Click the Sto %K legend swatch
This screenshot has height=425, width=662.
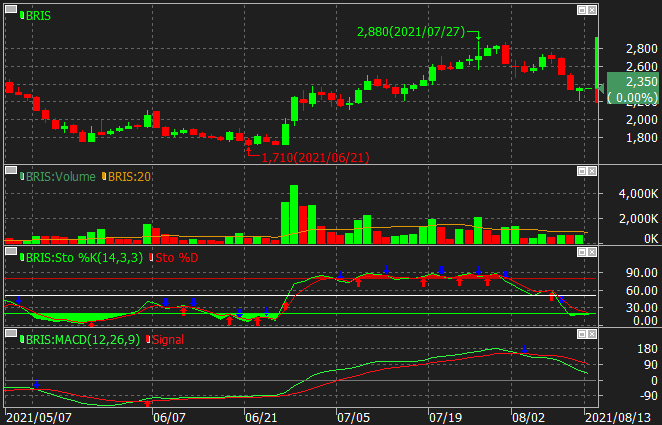pyautogui.click(x=22, y=257)
